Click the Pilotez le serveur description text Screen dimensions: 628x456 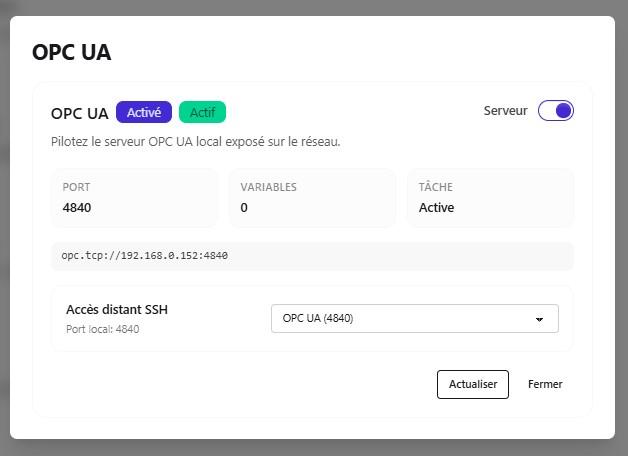tap(195, 141)
